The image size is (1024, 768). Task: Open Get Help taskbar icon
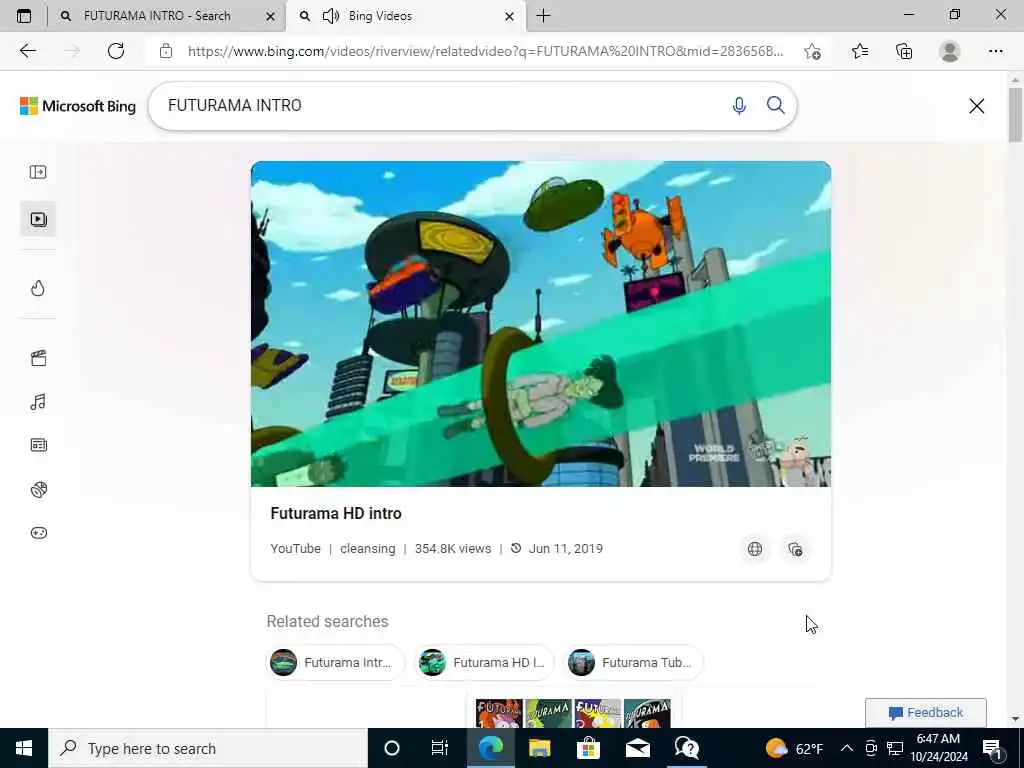pos(686,748)
